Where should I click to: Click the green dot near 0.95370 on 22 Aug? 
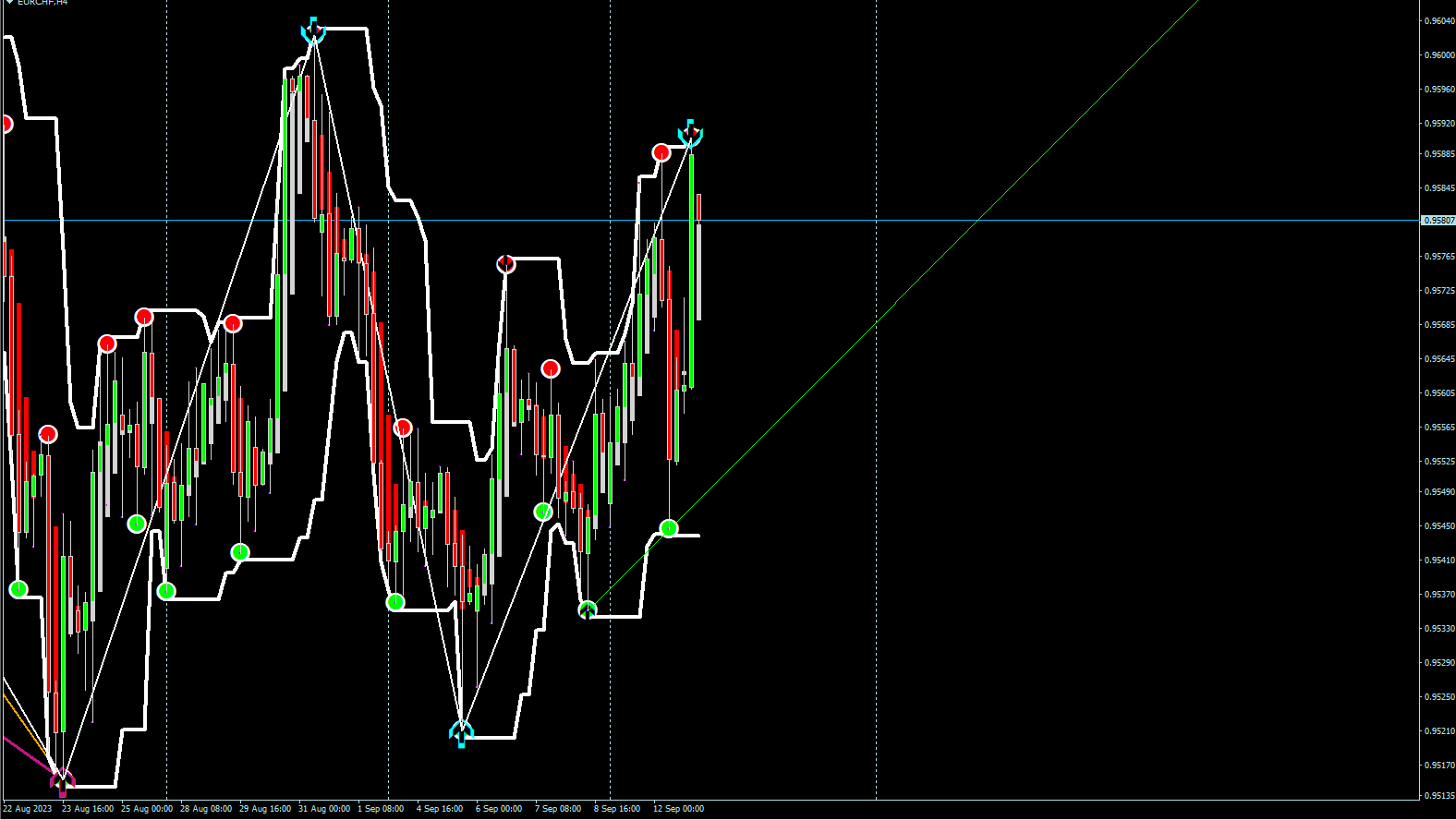tap(18, 589)
